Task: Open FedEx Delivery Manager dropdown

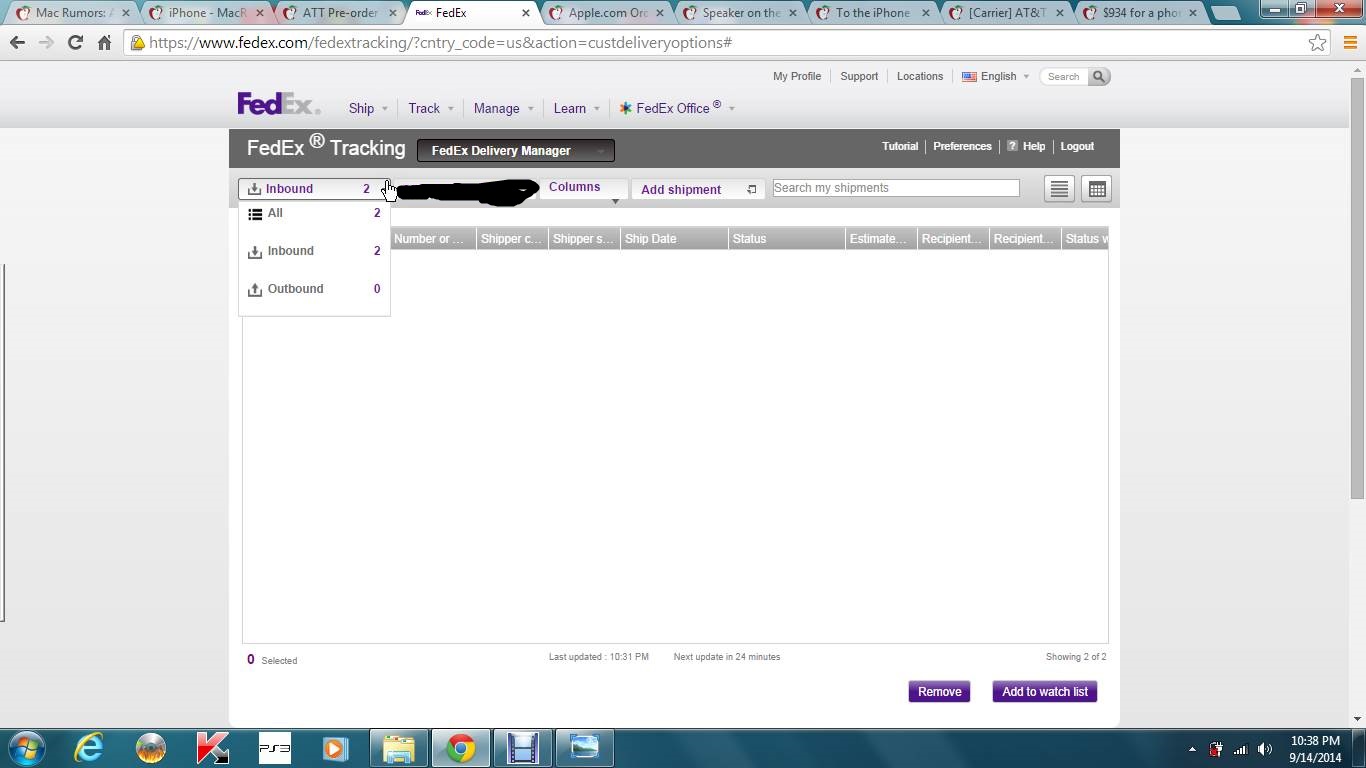Action: [515, 150]
